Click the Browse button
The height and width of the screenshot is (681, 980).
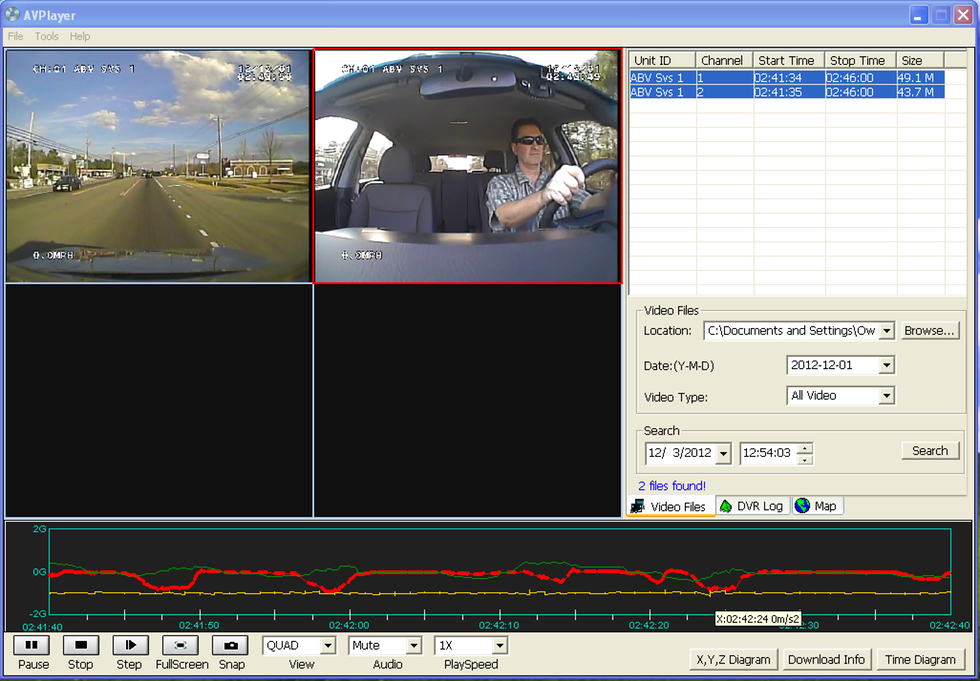[930, 331]
